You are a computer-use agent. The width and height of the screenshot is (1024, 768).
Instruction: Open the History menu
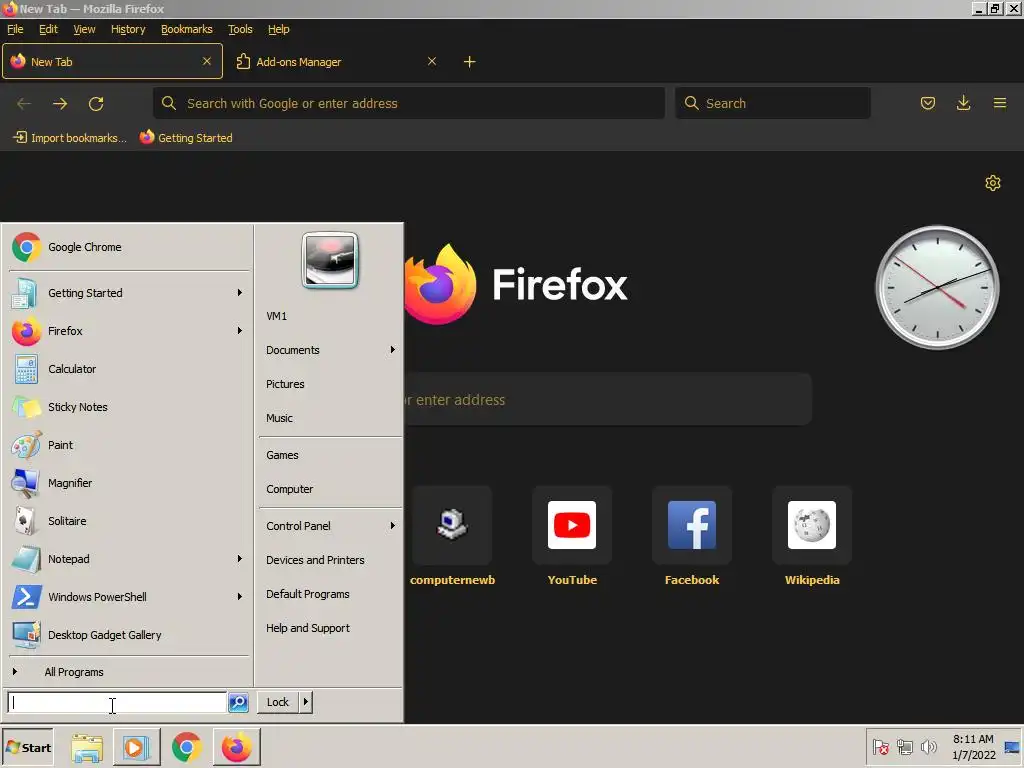(x=128, y=29)
